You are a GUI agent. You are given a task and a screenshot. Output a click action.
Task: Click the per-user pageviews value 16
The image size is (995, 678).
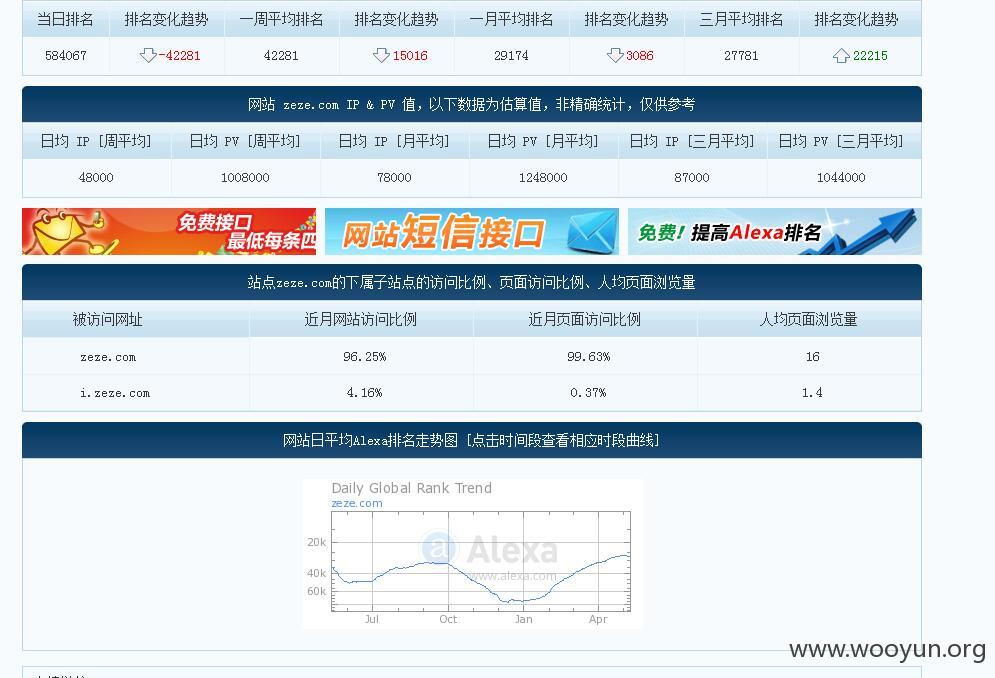812,357
